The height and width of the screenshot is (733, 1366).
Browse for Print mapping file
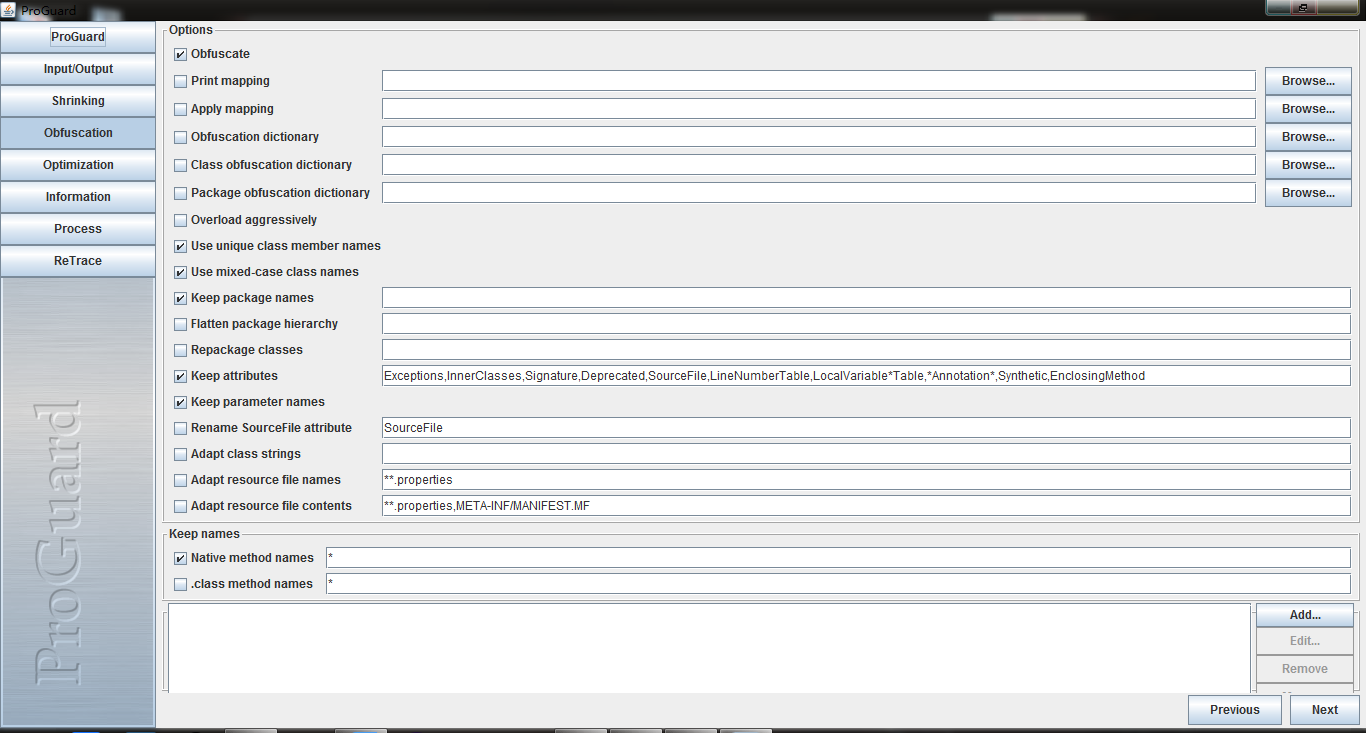click(x=1308, y=81)
